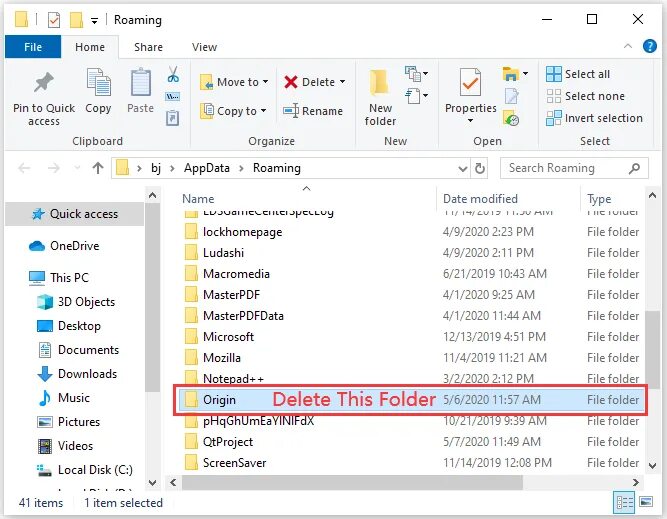The image size is (667, 519).
Task: Open the recent locations dropdown arrow
Action: (77, 168)
